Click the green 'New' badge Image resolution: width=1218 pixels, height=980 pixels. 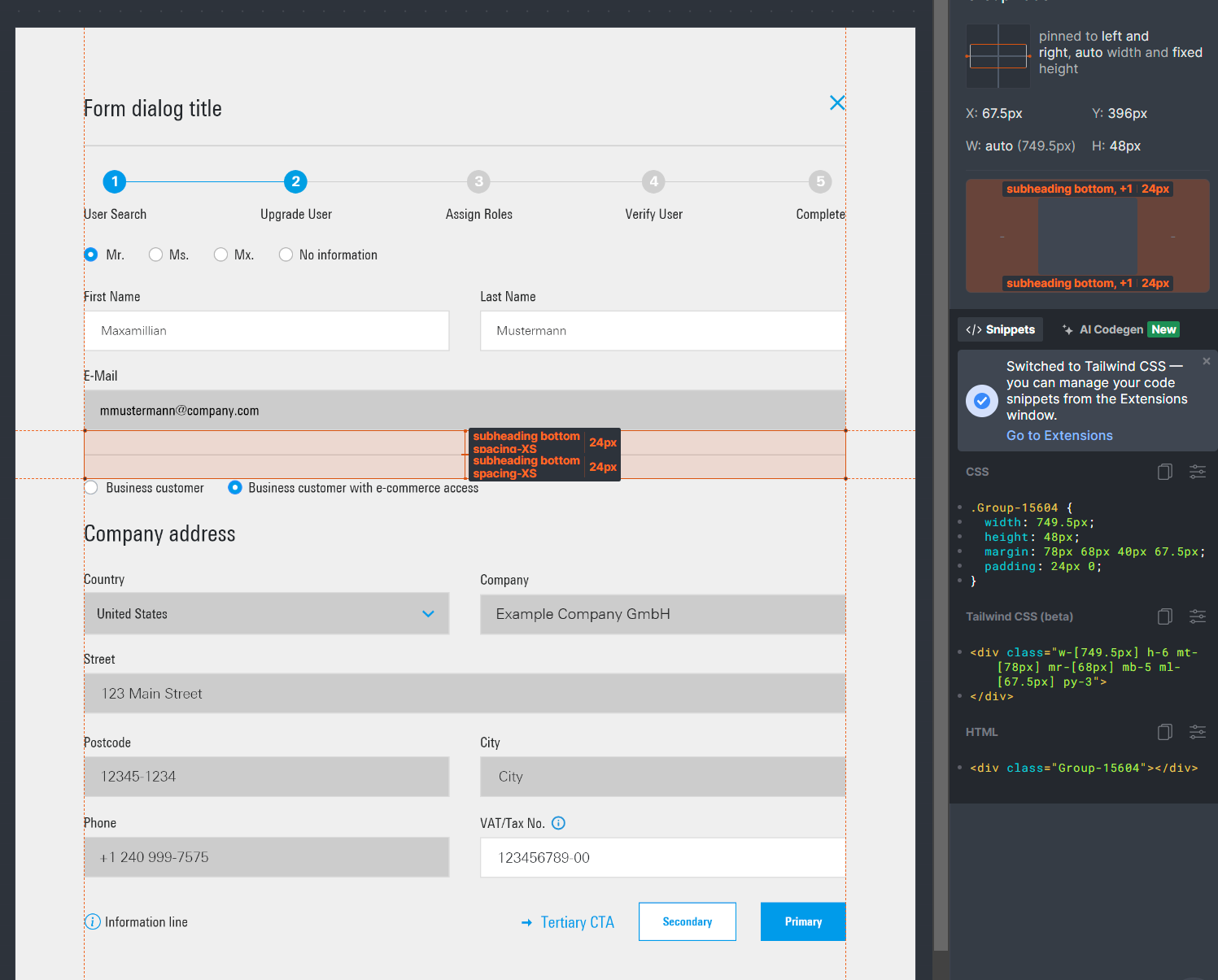pyautogui.click(x=1163, y=329)
